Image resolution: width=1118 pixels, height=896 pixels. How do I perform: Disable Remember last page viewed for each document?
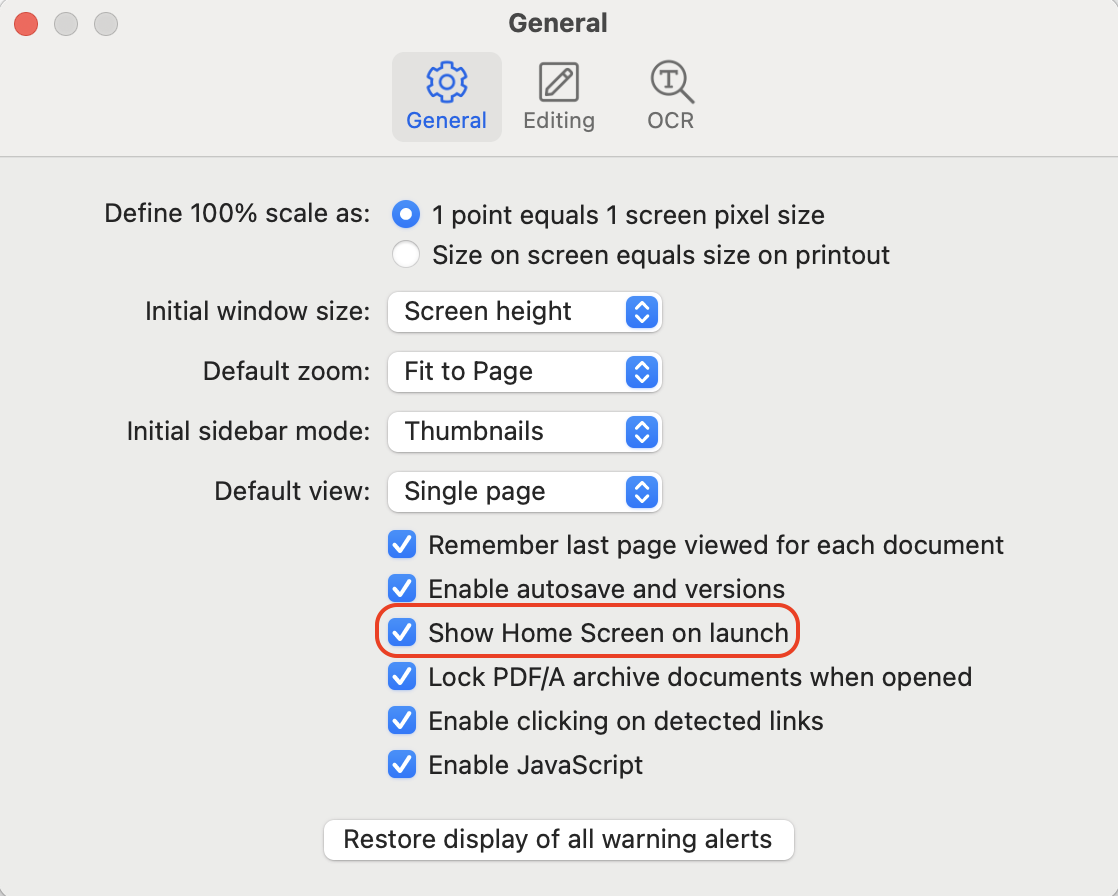(x=401, y=545)
